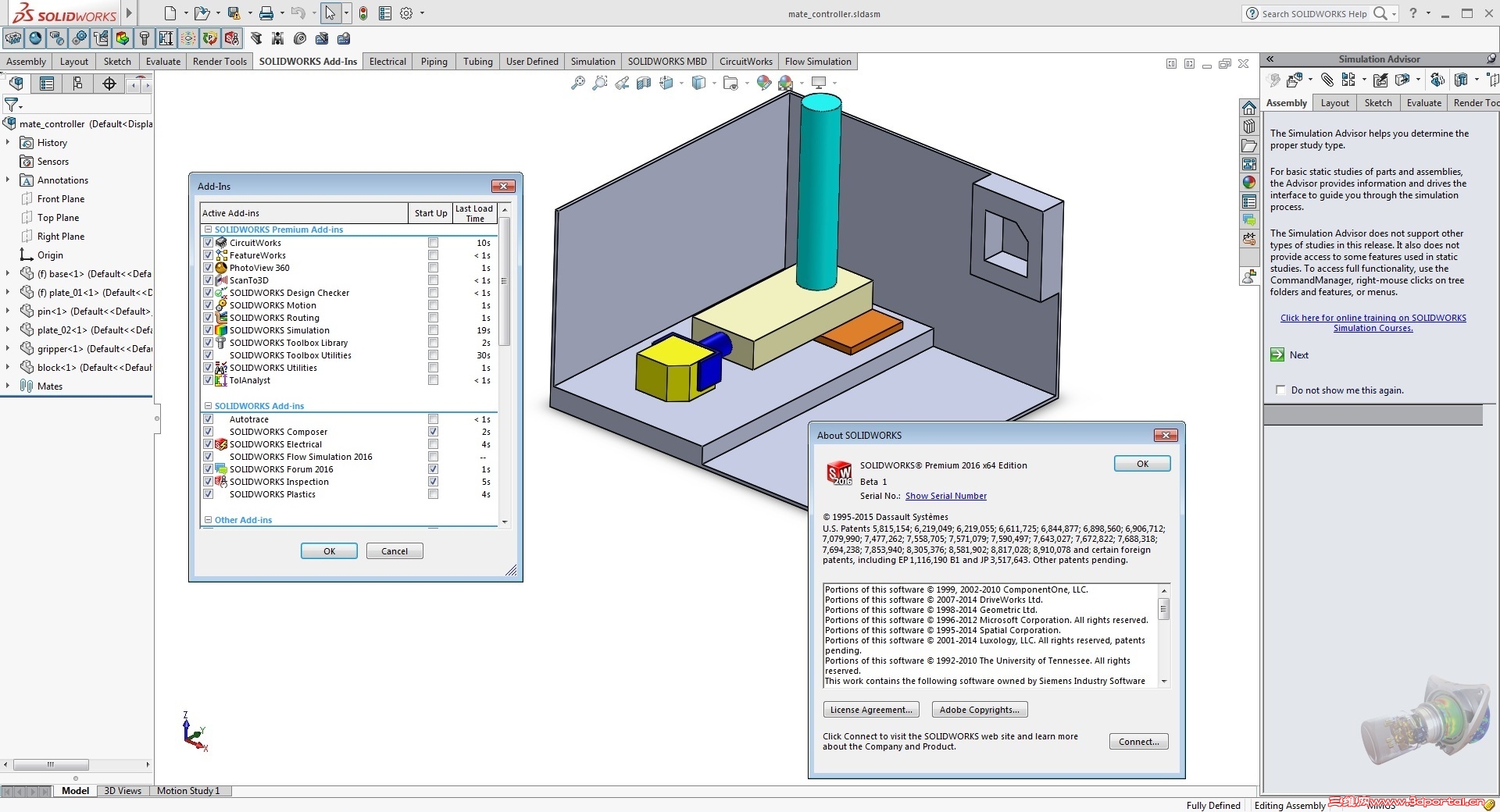Viewport: 1500px width, 812px height.
Task: Activate the SOLIDWORKS Routing add-in toolbar icon
Action: coord(101,38)
